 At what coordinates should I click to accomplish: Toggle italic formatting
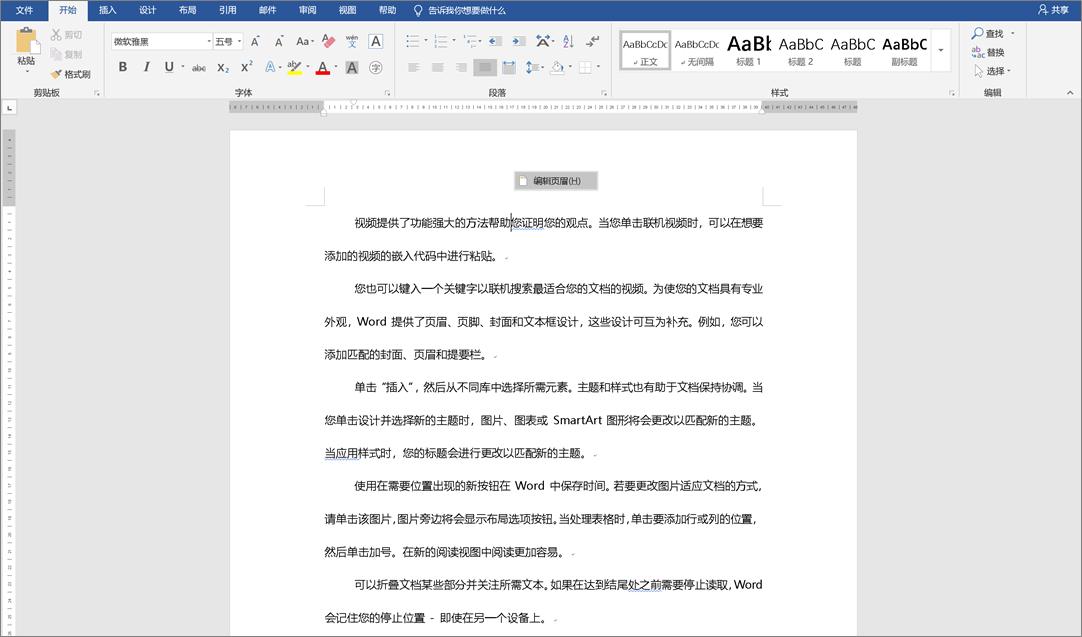[x=146, y=67]
